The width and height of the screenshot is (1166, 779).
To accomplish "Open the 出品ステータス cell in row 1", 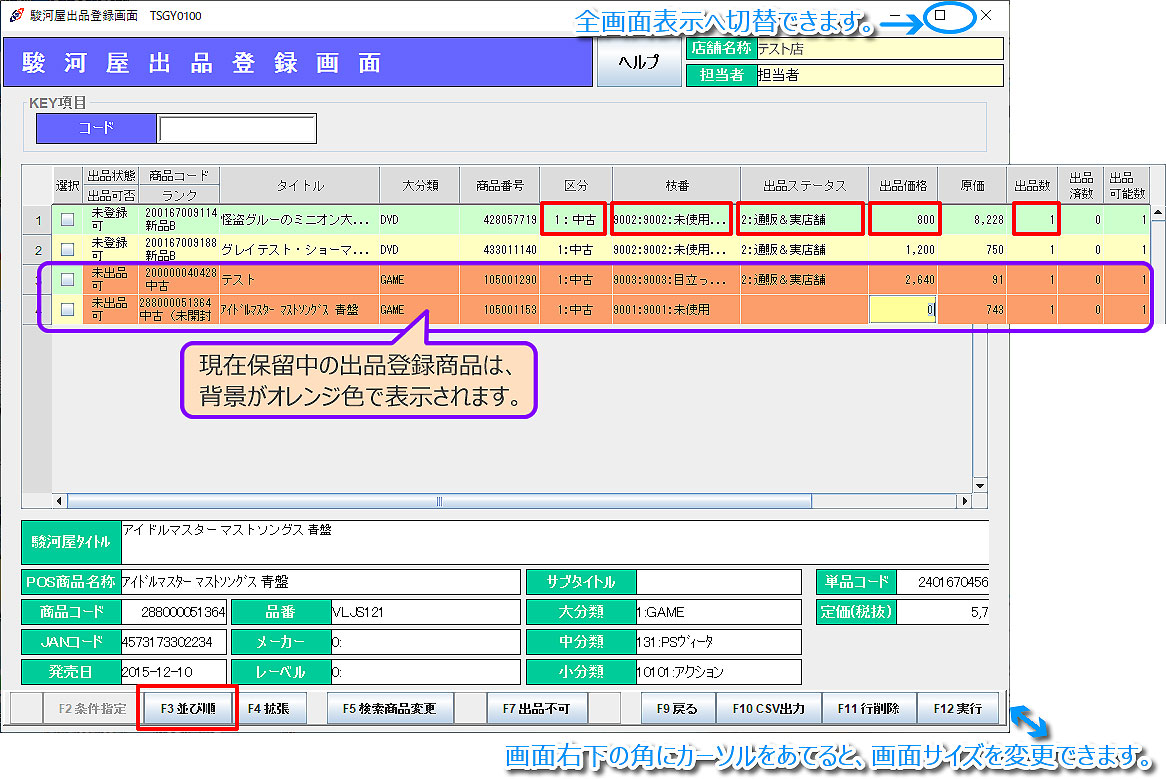I will [x=803, y=219].
